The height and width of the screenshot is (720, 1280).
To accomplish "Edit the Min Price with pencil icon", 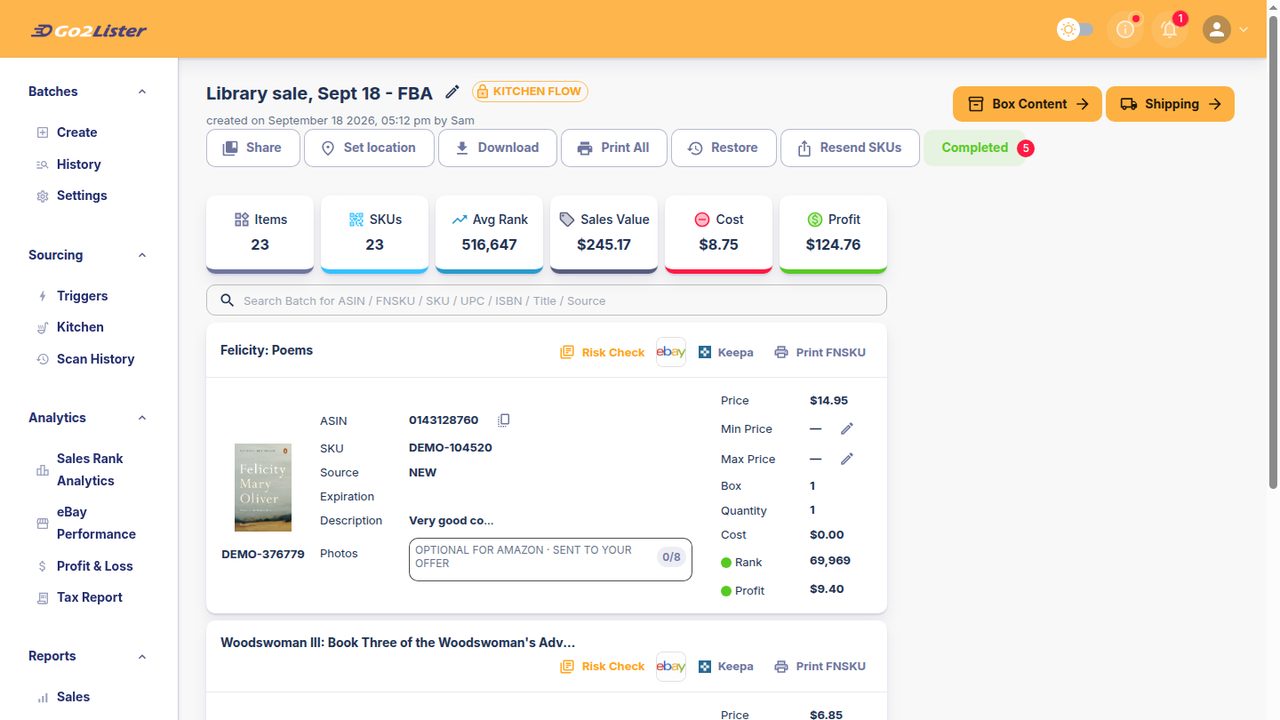I will click(847, 429).
